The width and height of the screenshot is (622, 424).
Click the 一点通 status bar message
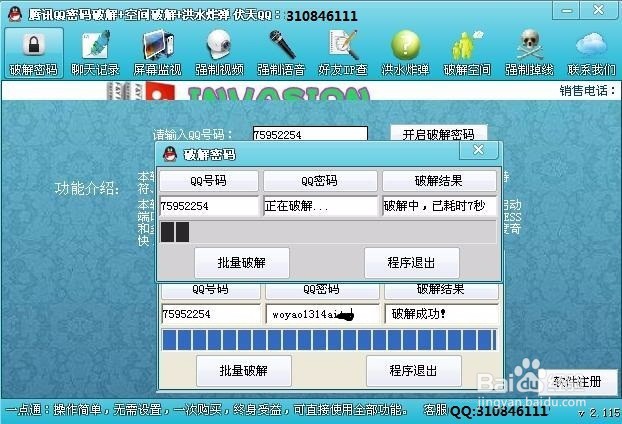pyautogui.click(x=206, y=409)
